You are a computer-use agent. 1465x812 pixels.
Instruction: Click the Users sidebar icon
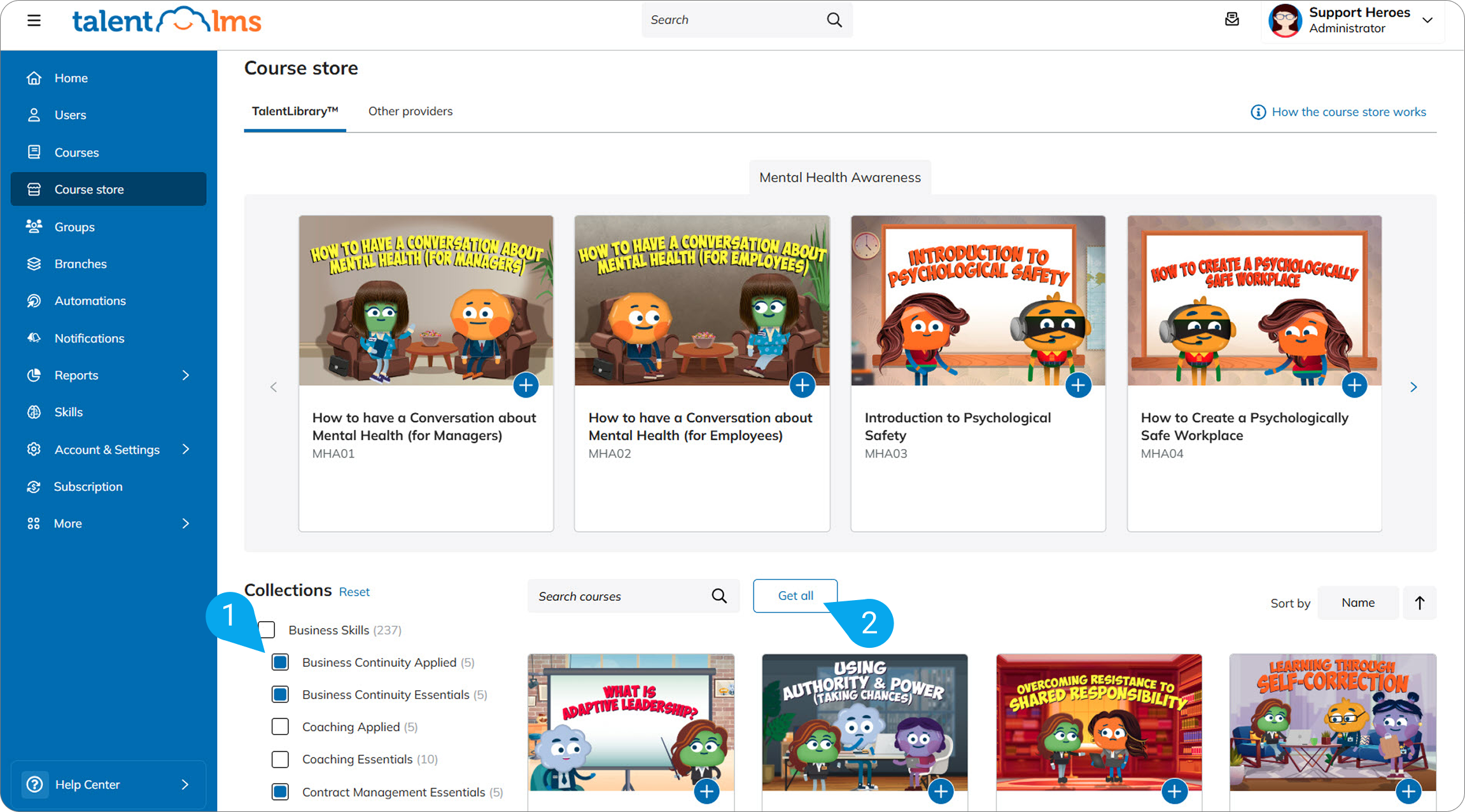pyautogui.click(x=34, y=115)
